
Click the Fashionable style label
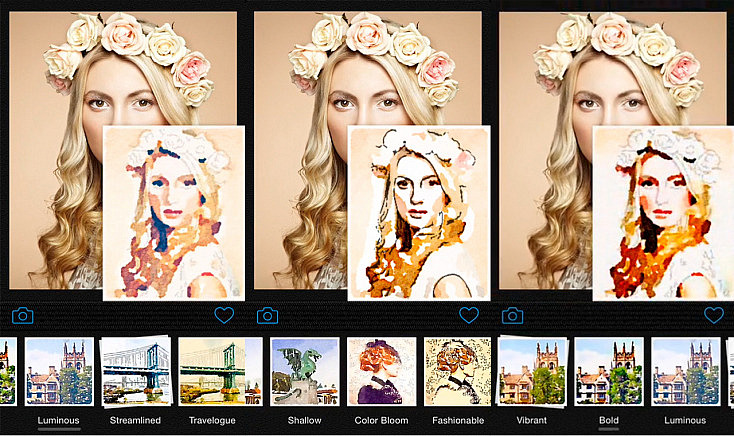point(458,420)
